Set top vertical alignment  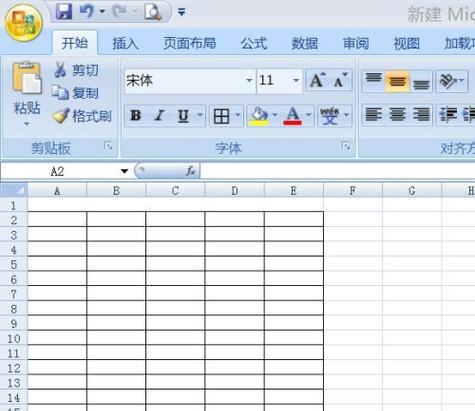click(x=374, y=81)
